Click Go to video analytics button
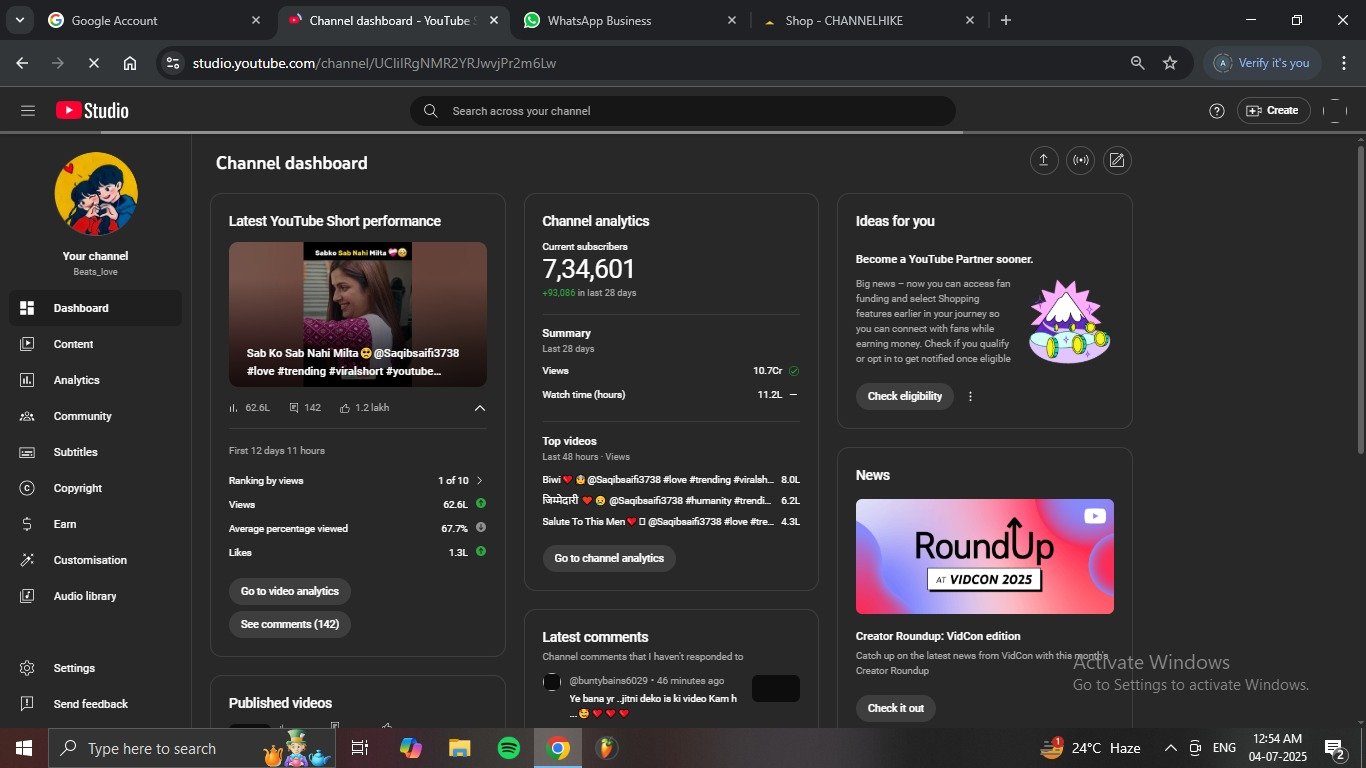Viewport: 1366px width, 768px height. pyautogui.click(x=290, y=591)
